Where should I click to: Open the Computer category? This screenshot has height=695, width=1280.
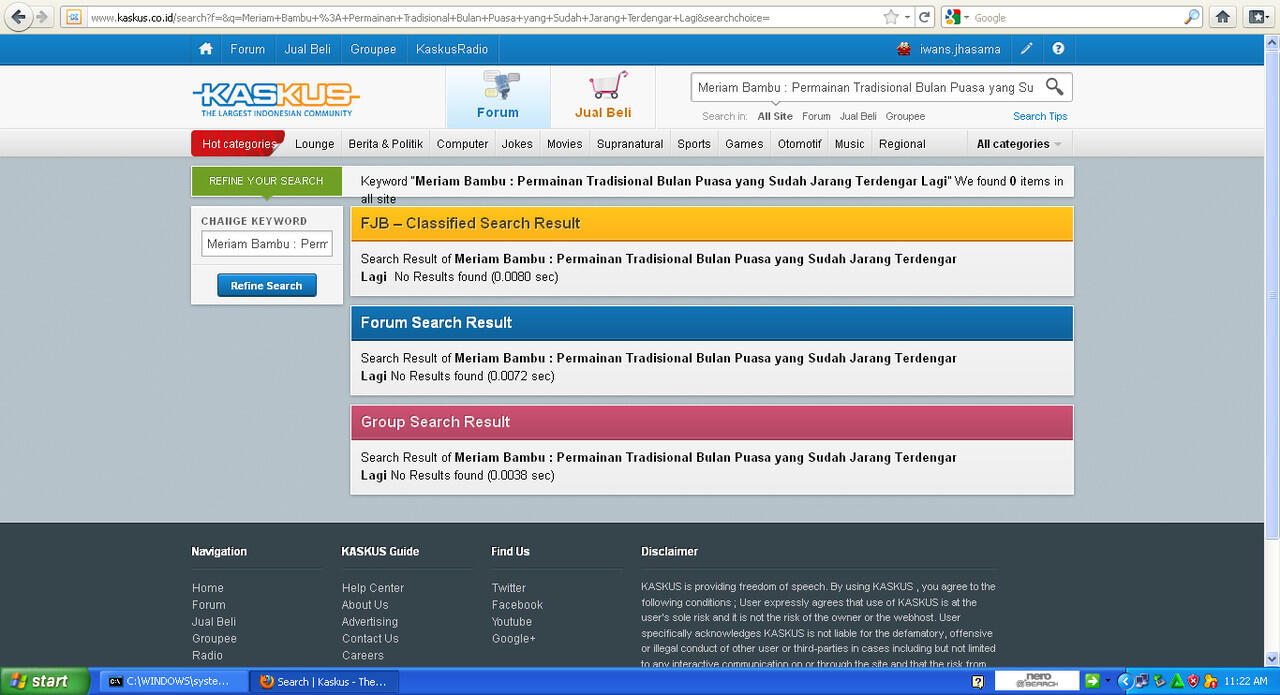click(463, 144)
